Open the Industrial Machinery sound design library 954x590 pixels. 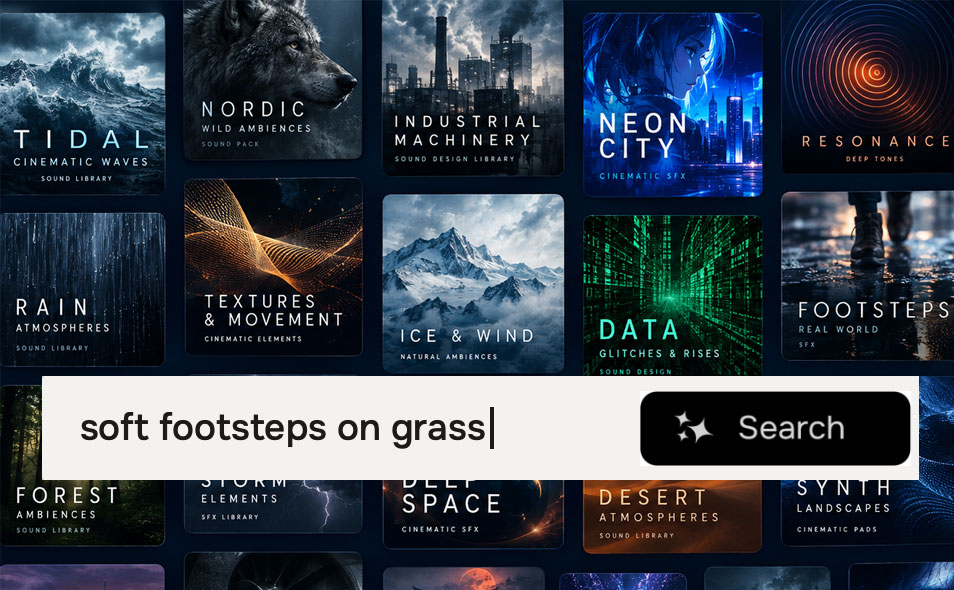473,87
